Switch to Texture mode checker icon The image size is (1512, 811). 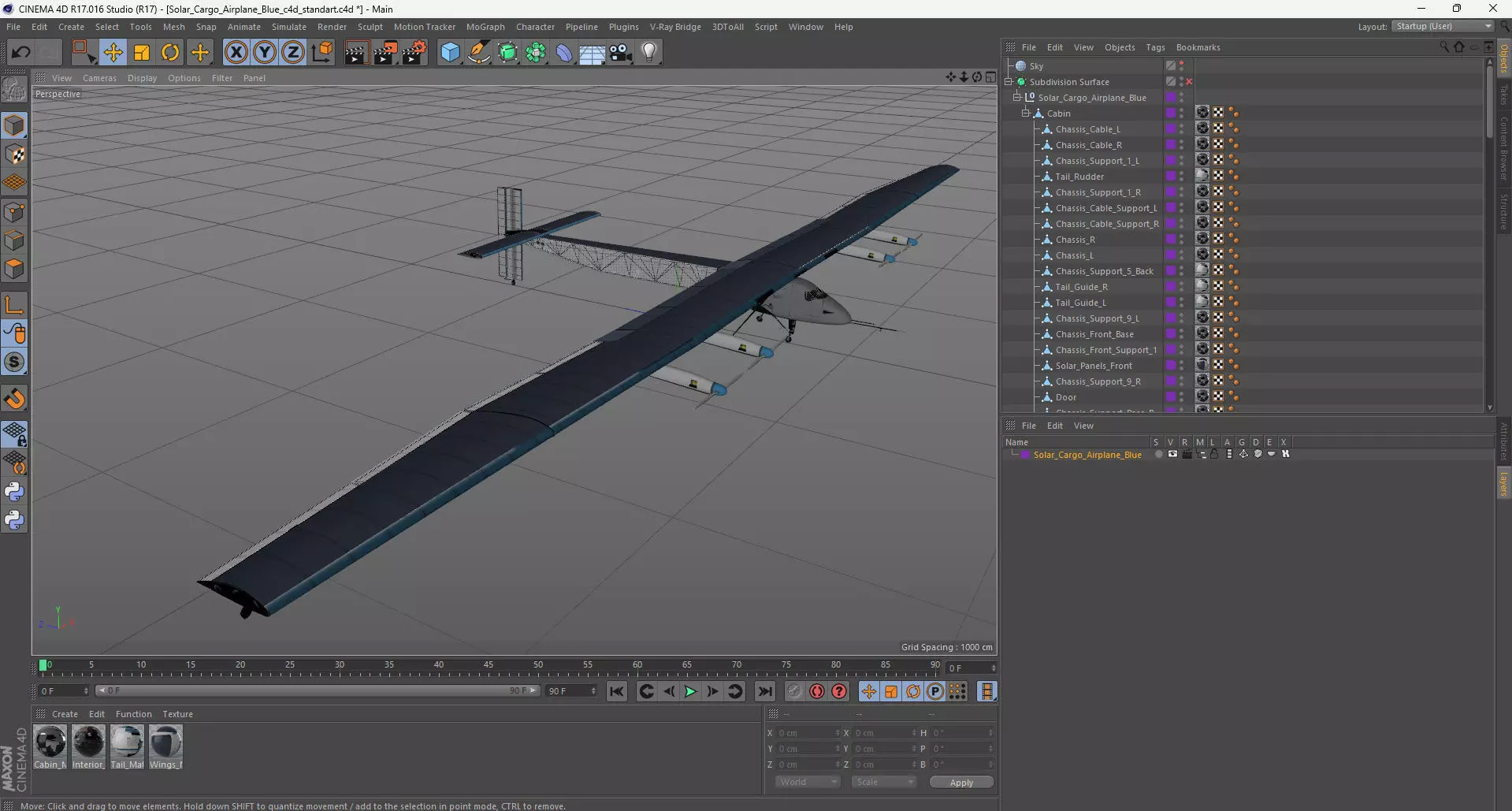[14, 154]
